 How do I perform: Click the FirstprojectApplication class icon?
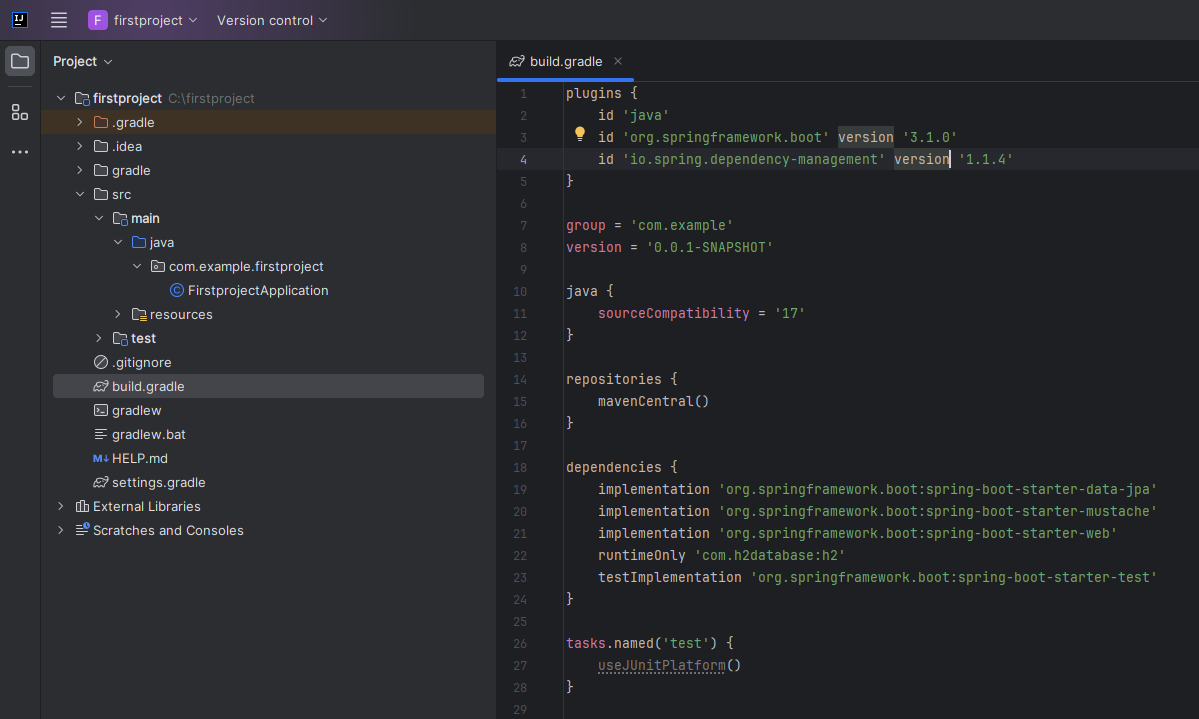(x=177, y=291)
